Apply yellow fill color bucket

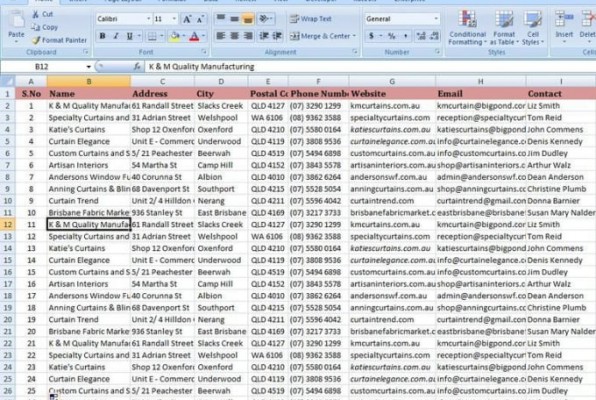click(175, 37)
